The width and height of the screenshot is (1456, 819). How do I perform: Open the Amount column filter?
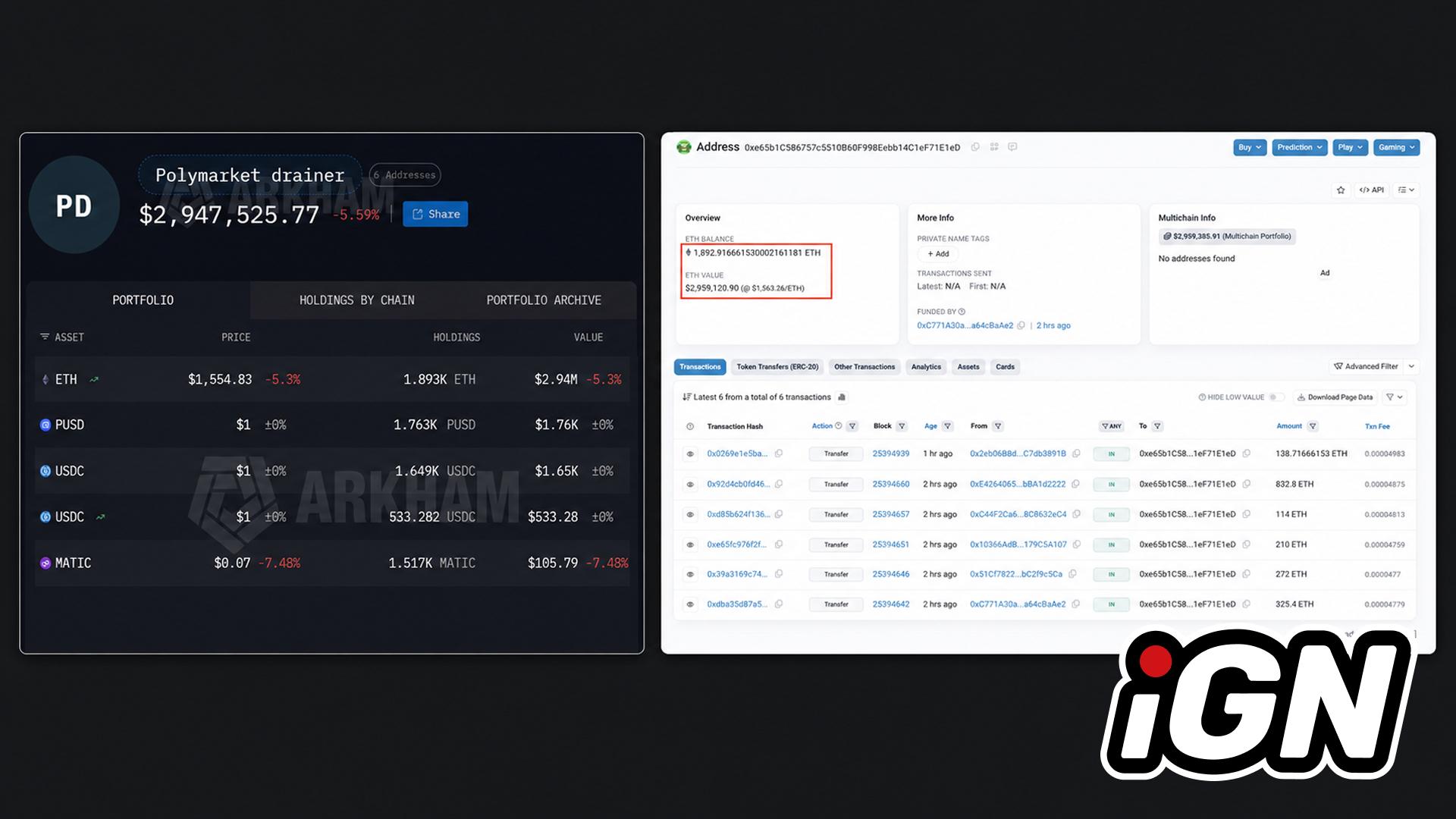tap(1313, 426)
